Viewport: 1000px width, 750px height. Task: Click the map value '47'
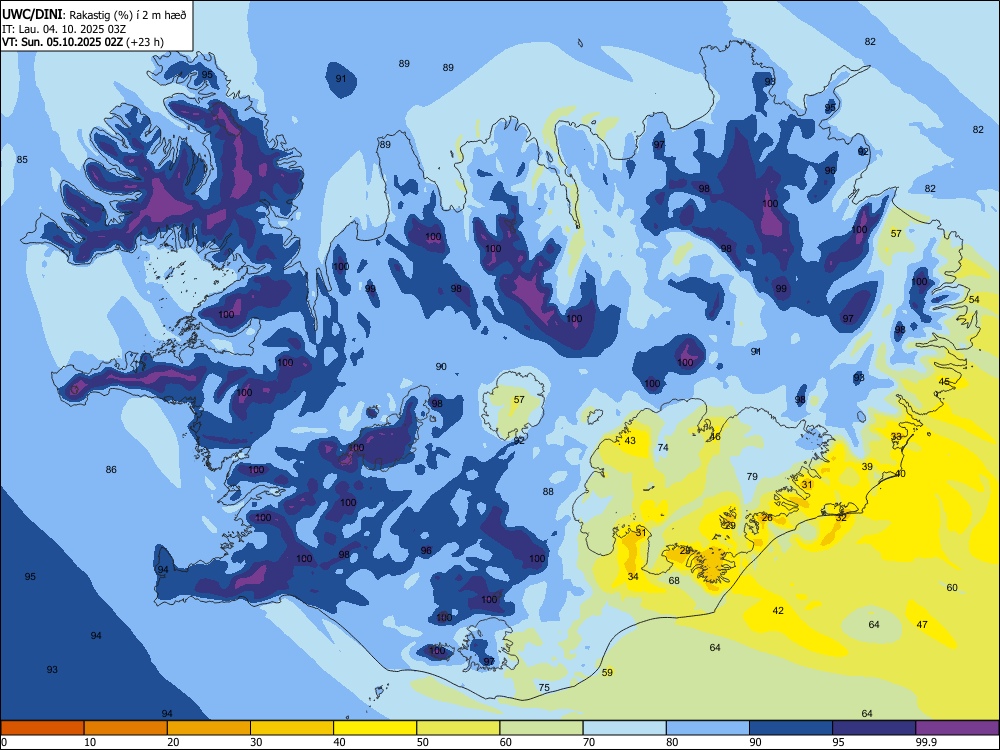[x=922, y=624]
